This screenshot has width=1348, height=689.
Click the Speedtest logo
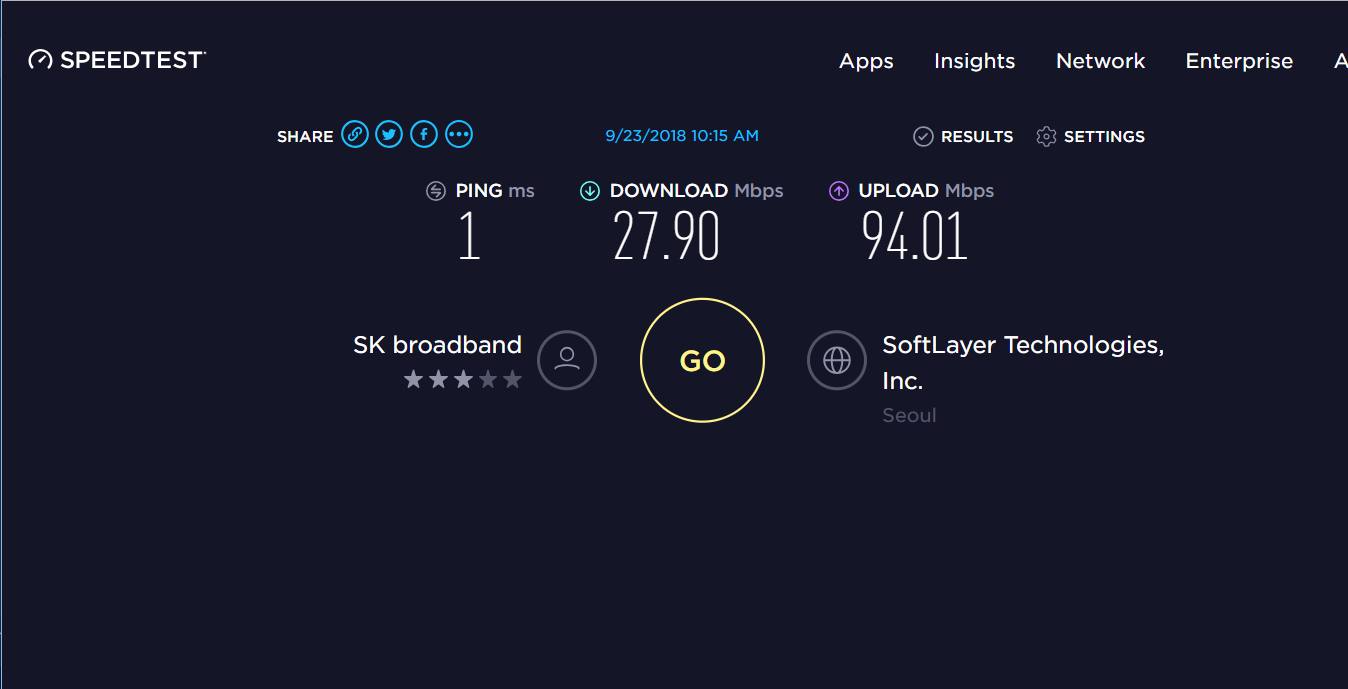point(117,60)
